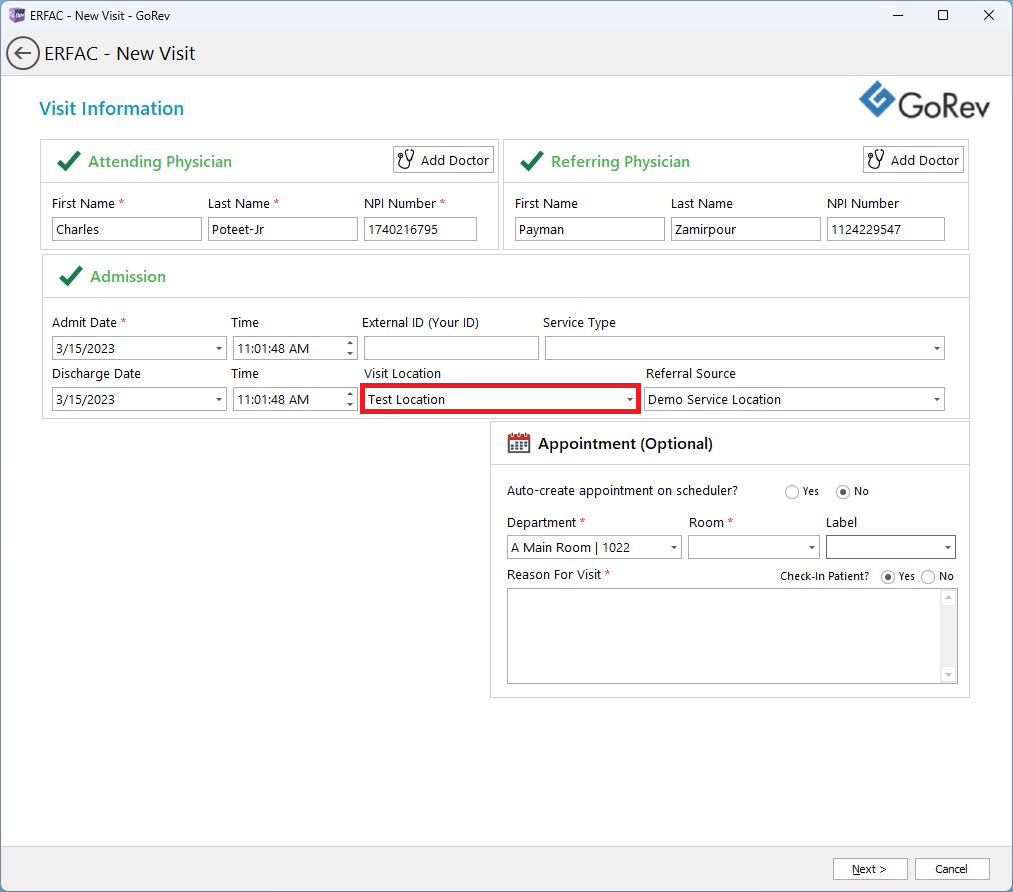Open the Label dropdown
The image size is (1013, 892).
tap(948, 547)
